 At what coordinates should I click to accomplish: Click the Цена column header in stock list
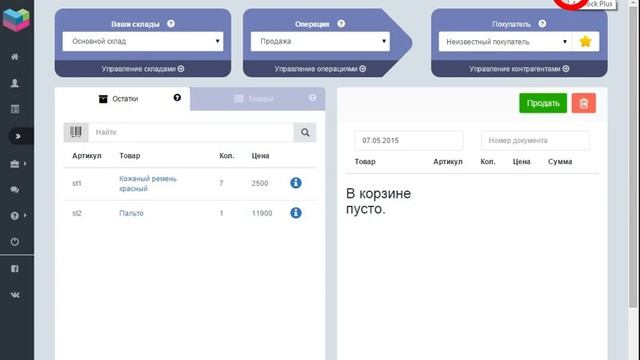[260, 156]
